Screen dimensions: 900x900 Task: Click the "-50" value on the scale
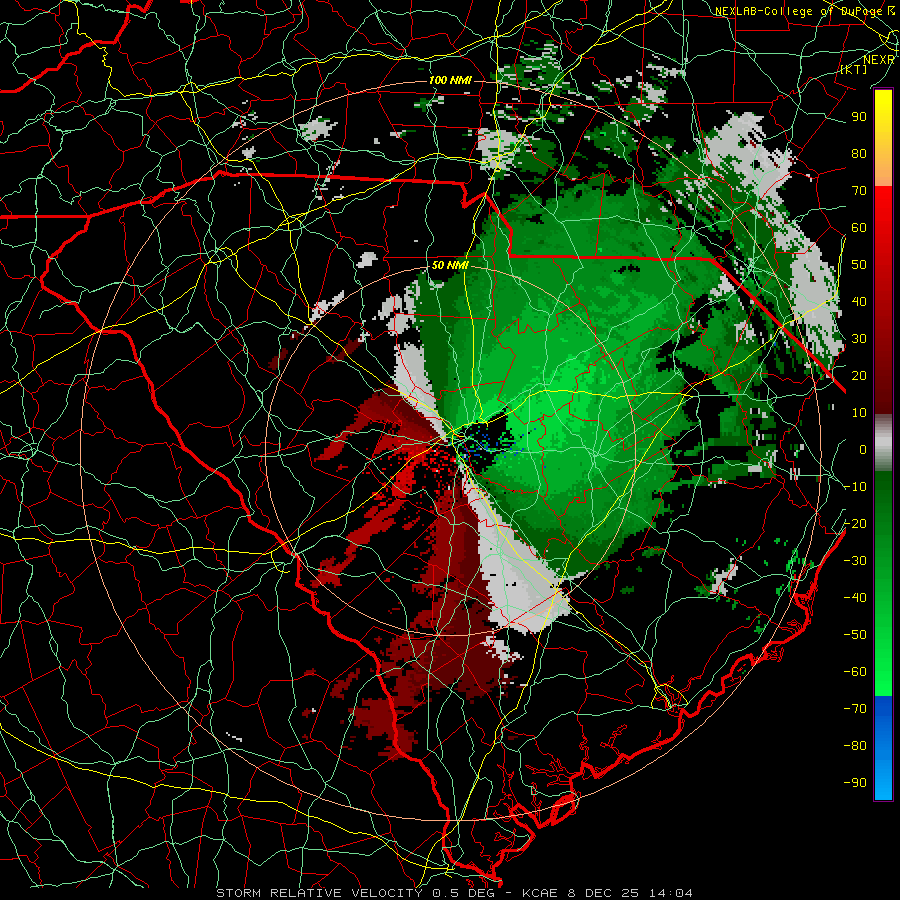855,635
